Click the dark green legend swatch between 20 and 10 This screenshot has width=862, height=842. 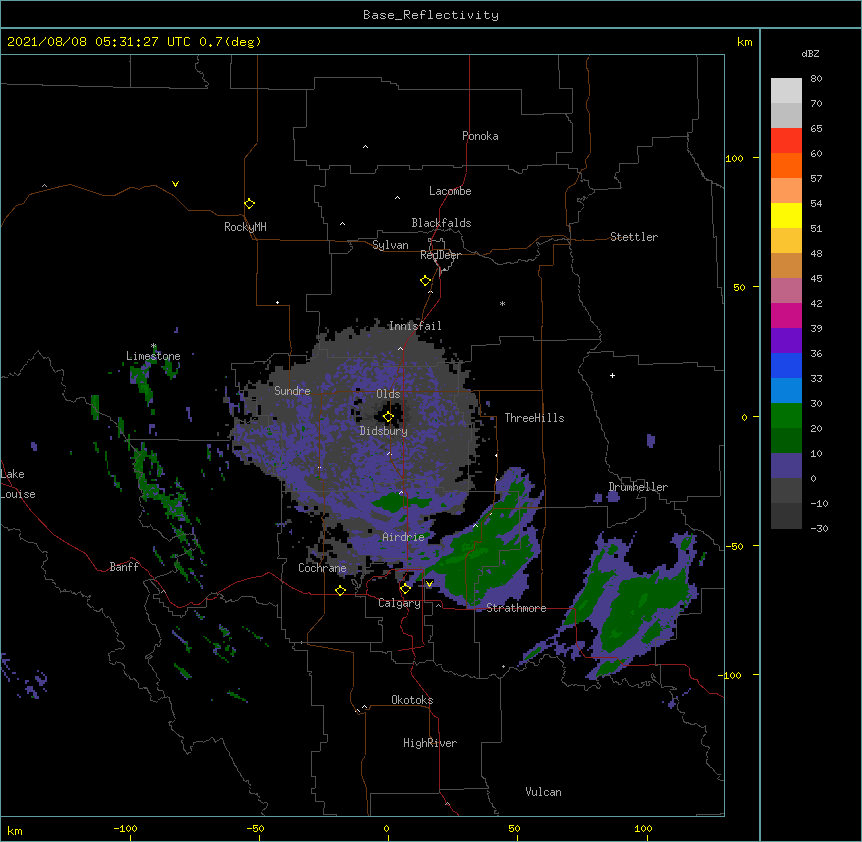786,440
